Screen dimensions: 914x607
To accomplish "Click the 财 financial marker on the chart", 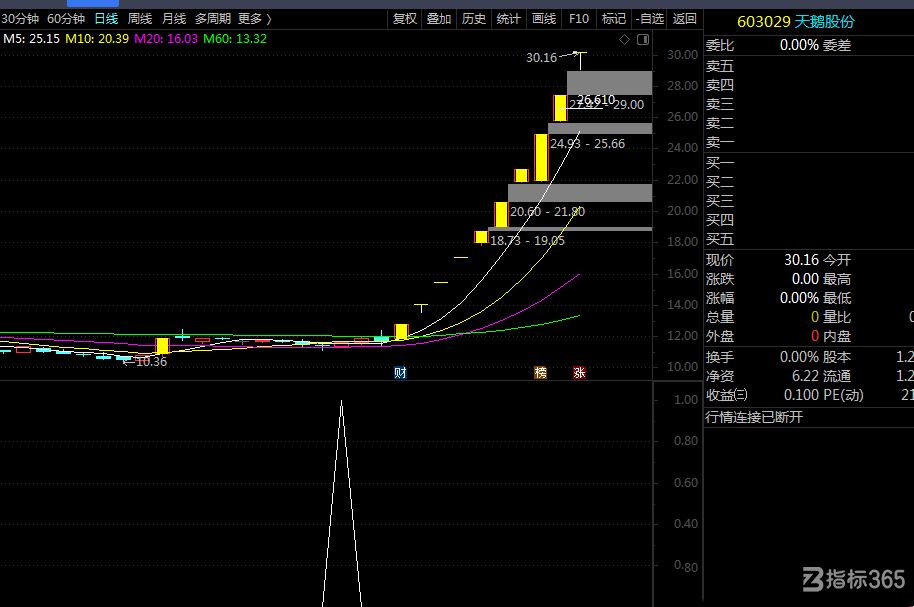I will point(400,373).
